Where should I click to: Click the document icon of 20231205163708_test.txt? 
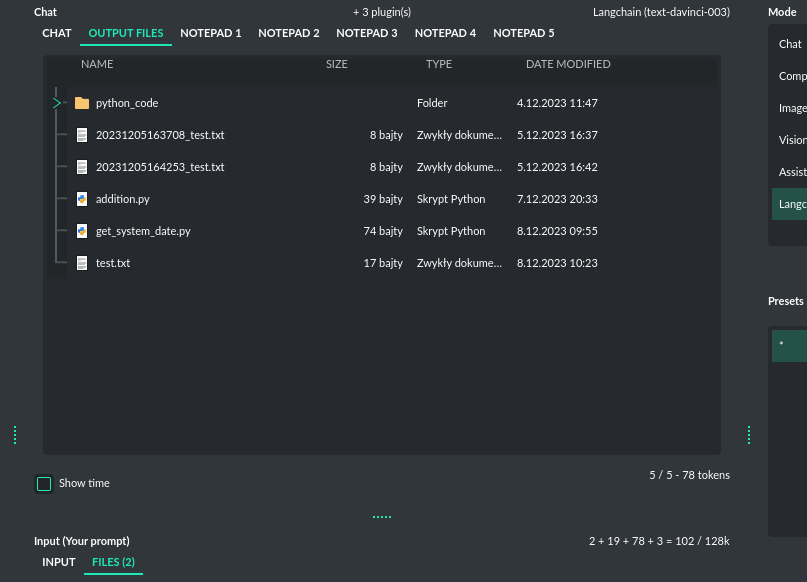click(81, 134)
